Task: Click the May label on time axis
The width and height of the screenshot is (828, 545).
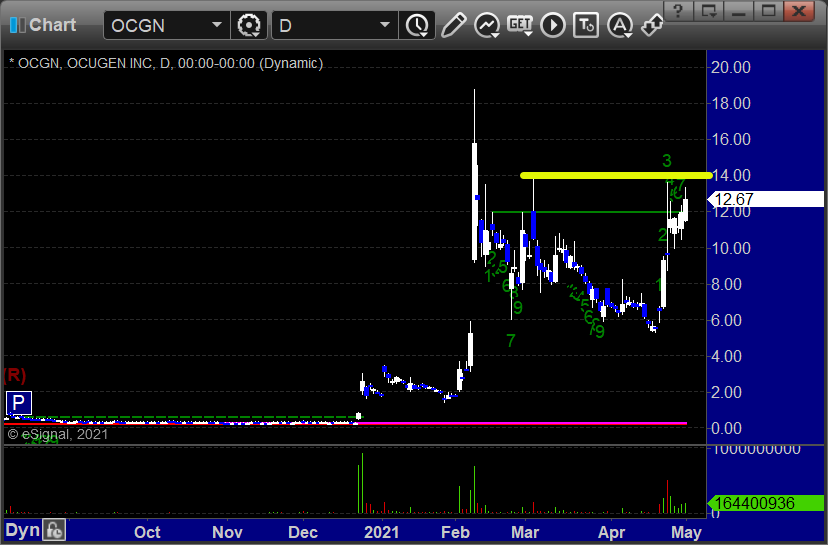Action: 686,532
